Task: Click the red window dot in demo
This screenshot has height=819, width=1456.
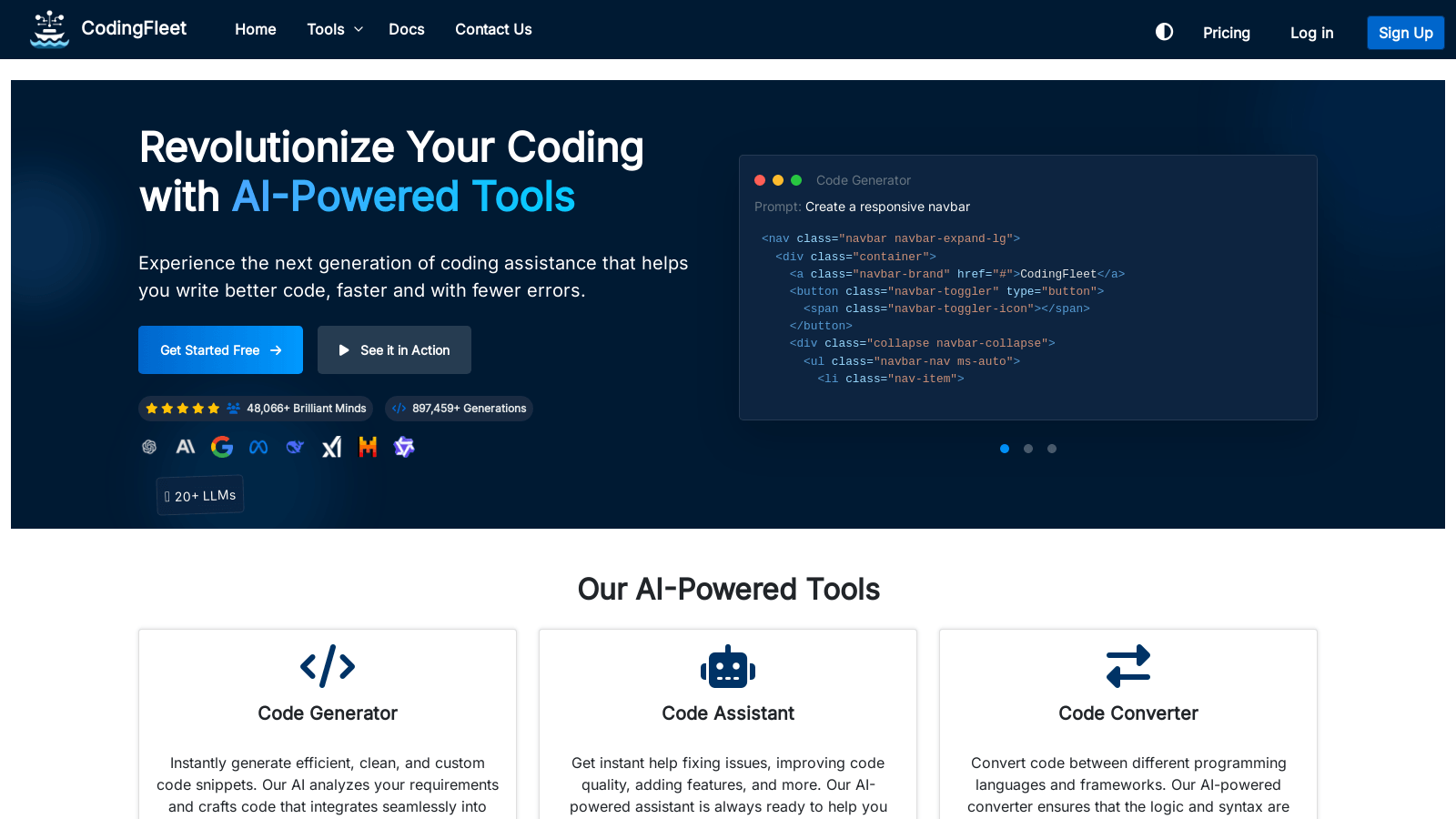Action: (x=760, y=180)
